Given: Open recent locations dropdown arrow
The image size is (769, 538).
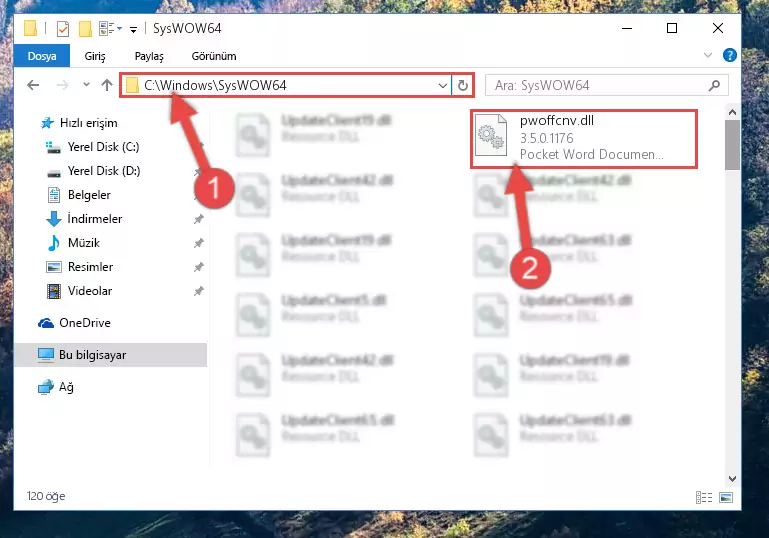Looking at the screenshot, I should [x=86, y=85].
